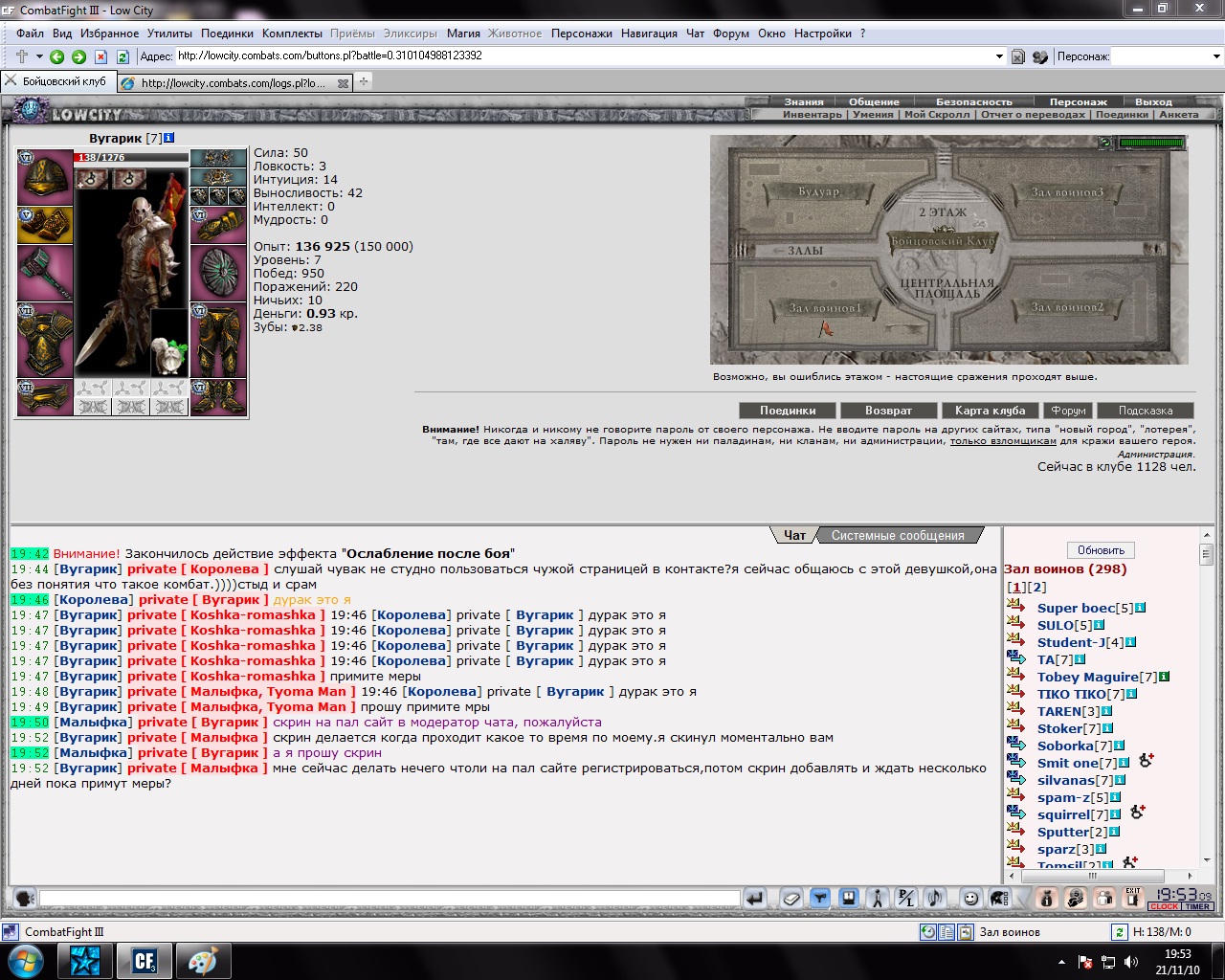
Task: Go back with the green left arrow
Action: [x=57, y=56]
